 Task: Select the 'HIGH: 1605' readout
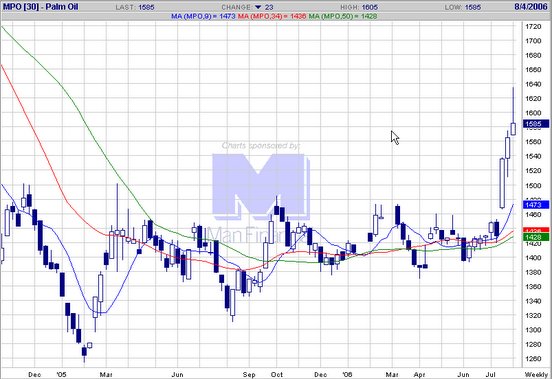[359, 7]
